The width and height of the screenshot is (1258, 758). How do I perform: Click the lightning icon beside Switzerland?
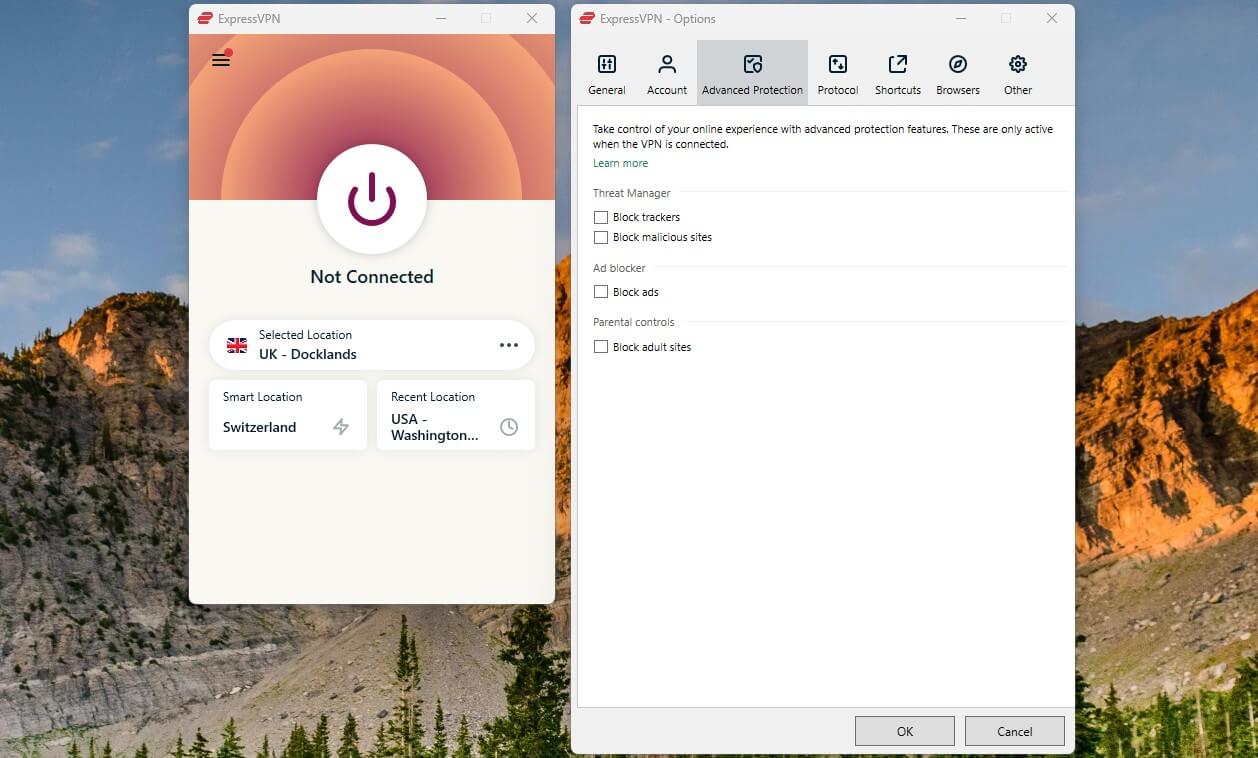click(x=341, y=427)
